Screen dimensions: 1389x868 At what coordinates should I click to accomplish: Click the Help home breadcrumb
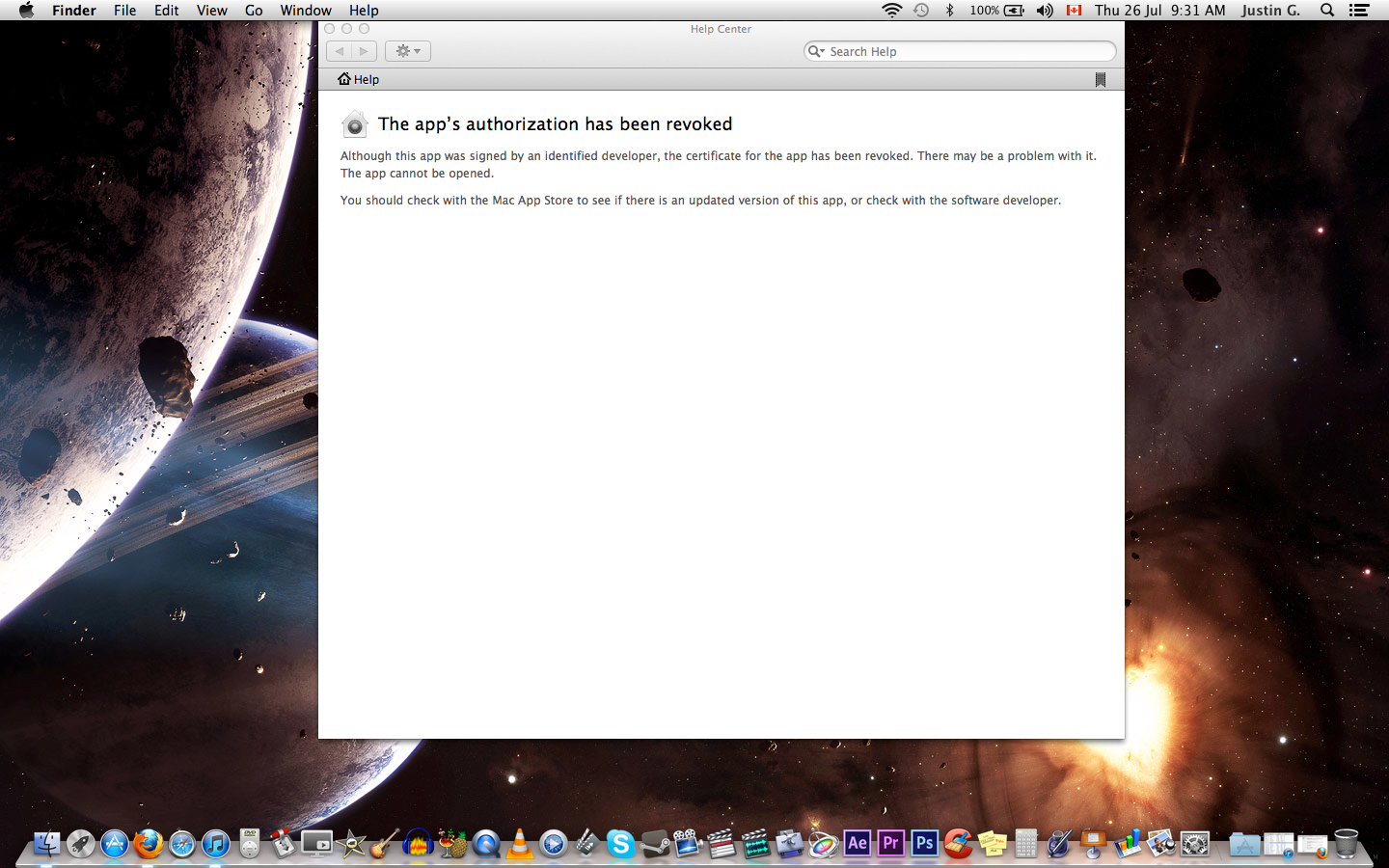[359, 79]
